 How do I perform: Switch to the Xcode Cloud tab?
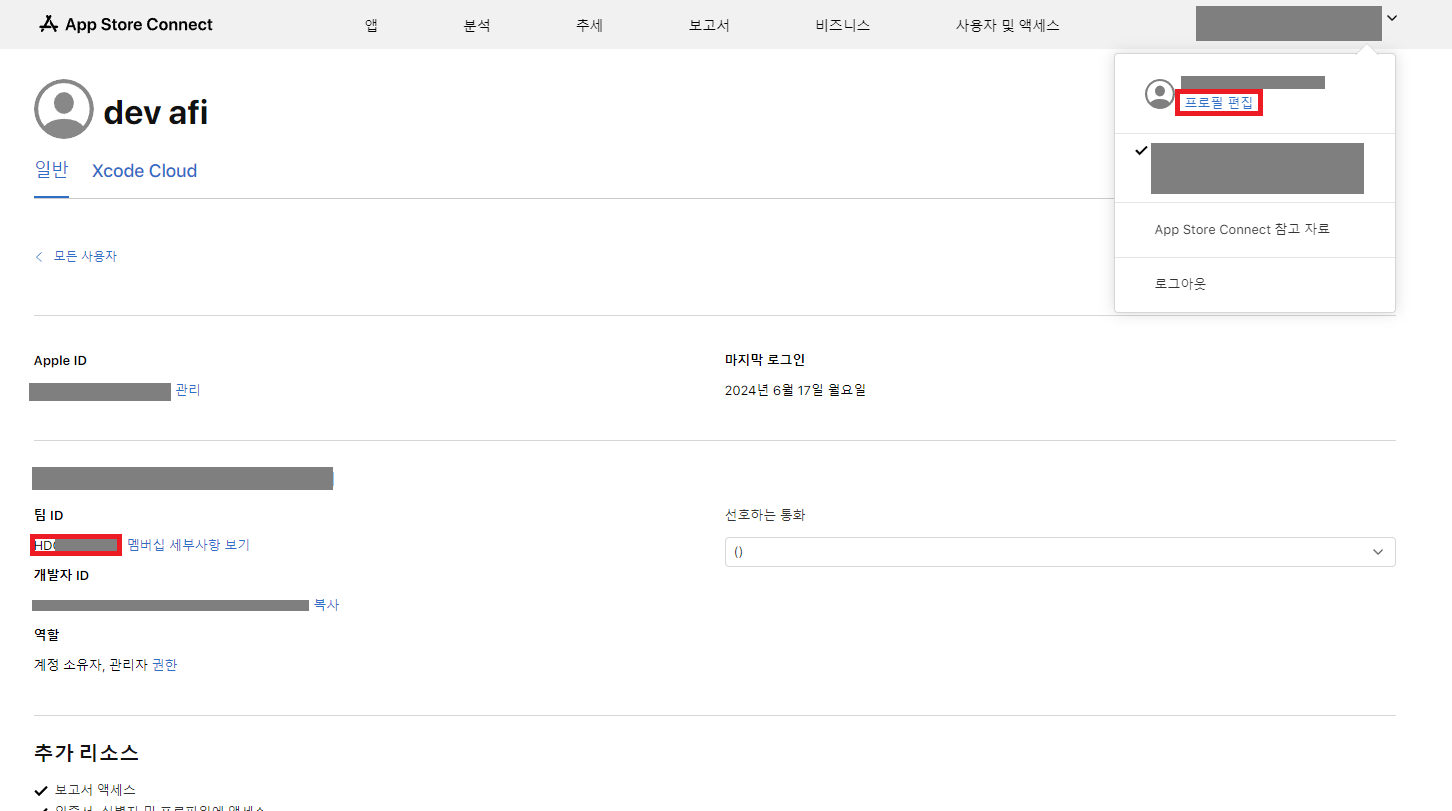pyautogui.click(x=144, y=171)
